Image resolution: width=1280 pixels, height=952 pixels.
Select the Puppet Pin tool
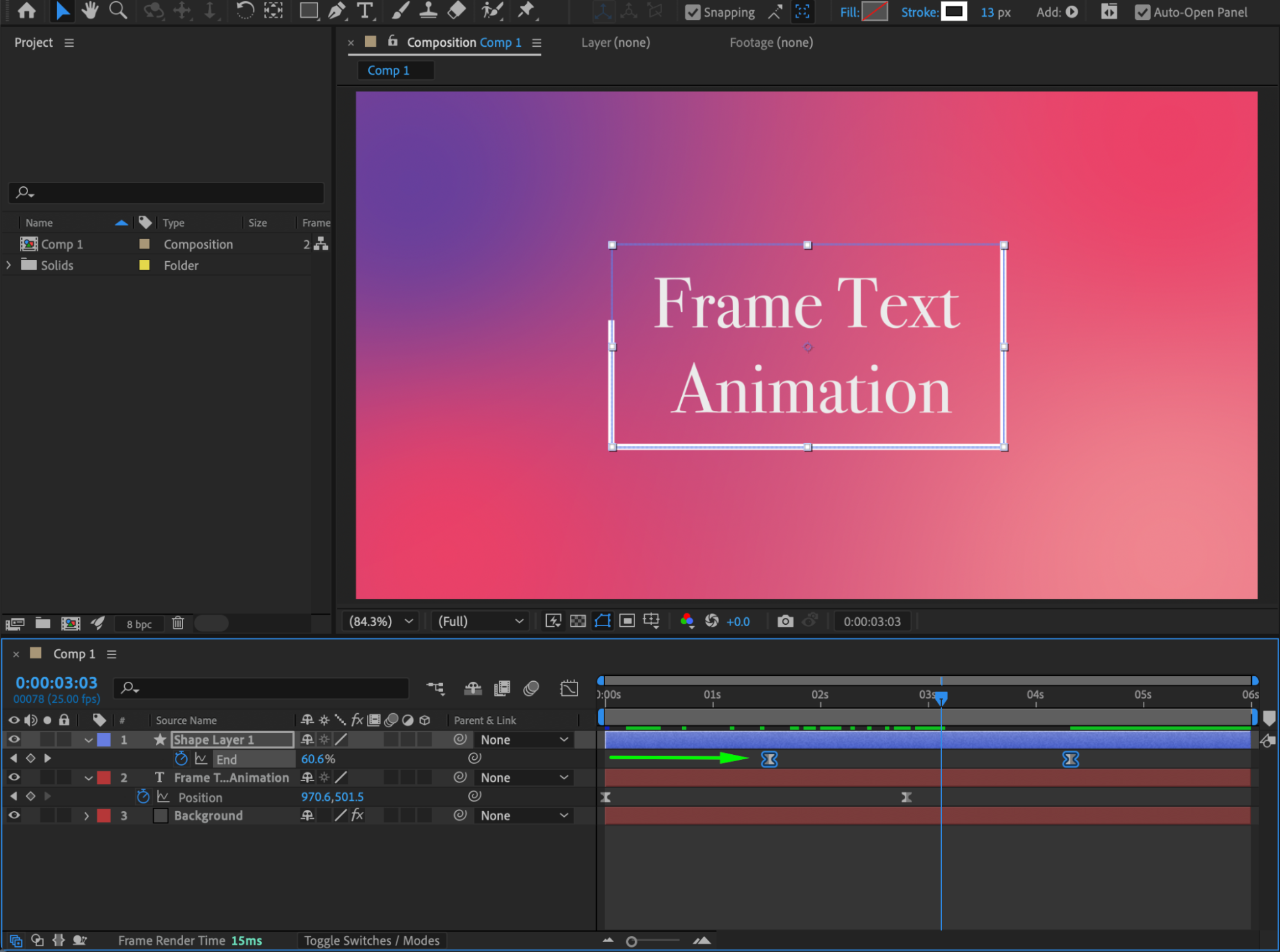pos(526,11)
